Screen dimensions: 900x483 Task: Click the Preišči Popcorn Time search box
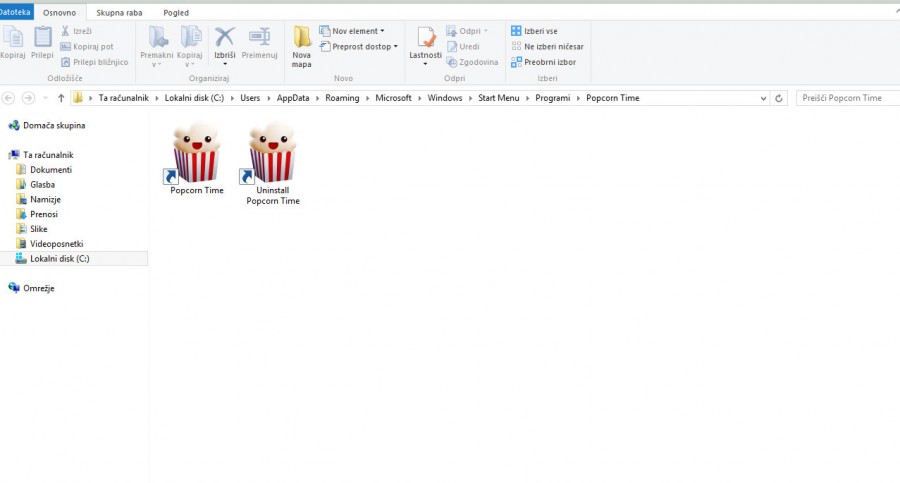[845, 98]
